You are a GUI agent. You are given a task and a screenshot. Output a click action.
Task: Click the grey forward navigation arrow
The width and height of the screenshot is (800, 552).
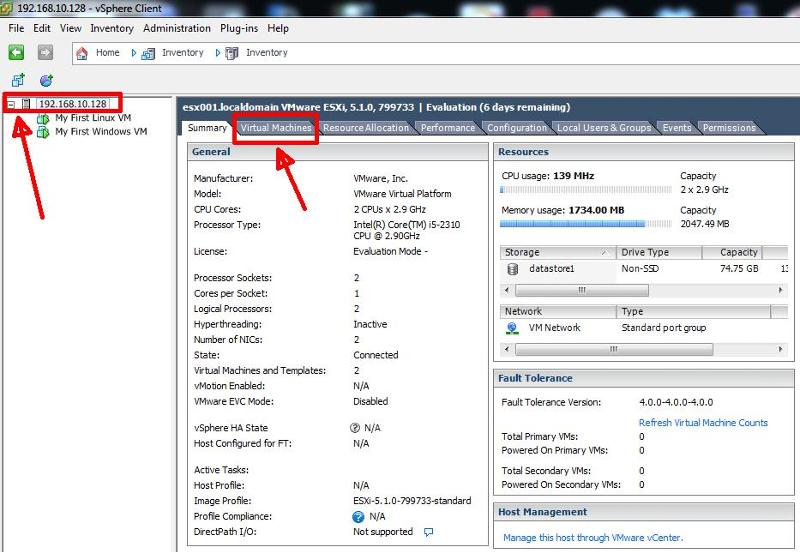[45, 52]
